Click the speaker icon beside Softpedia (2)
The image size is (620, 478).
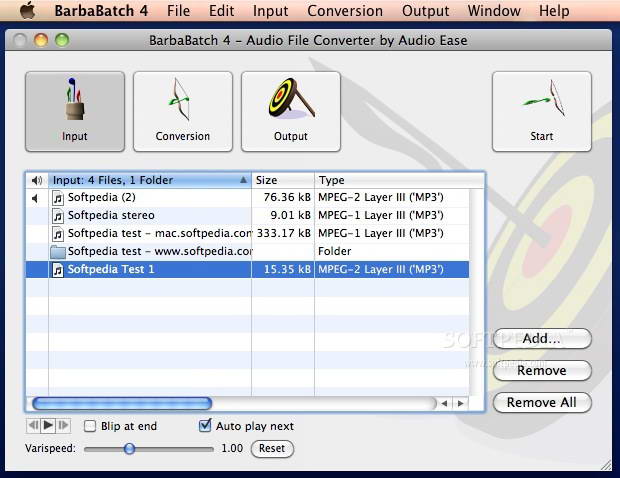(35, 198)
